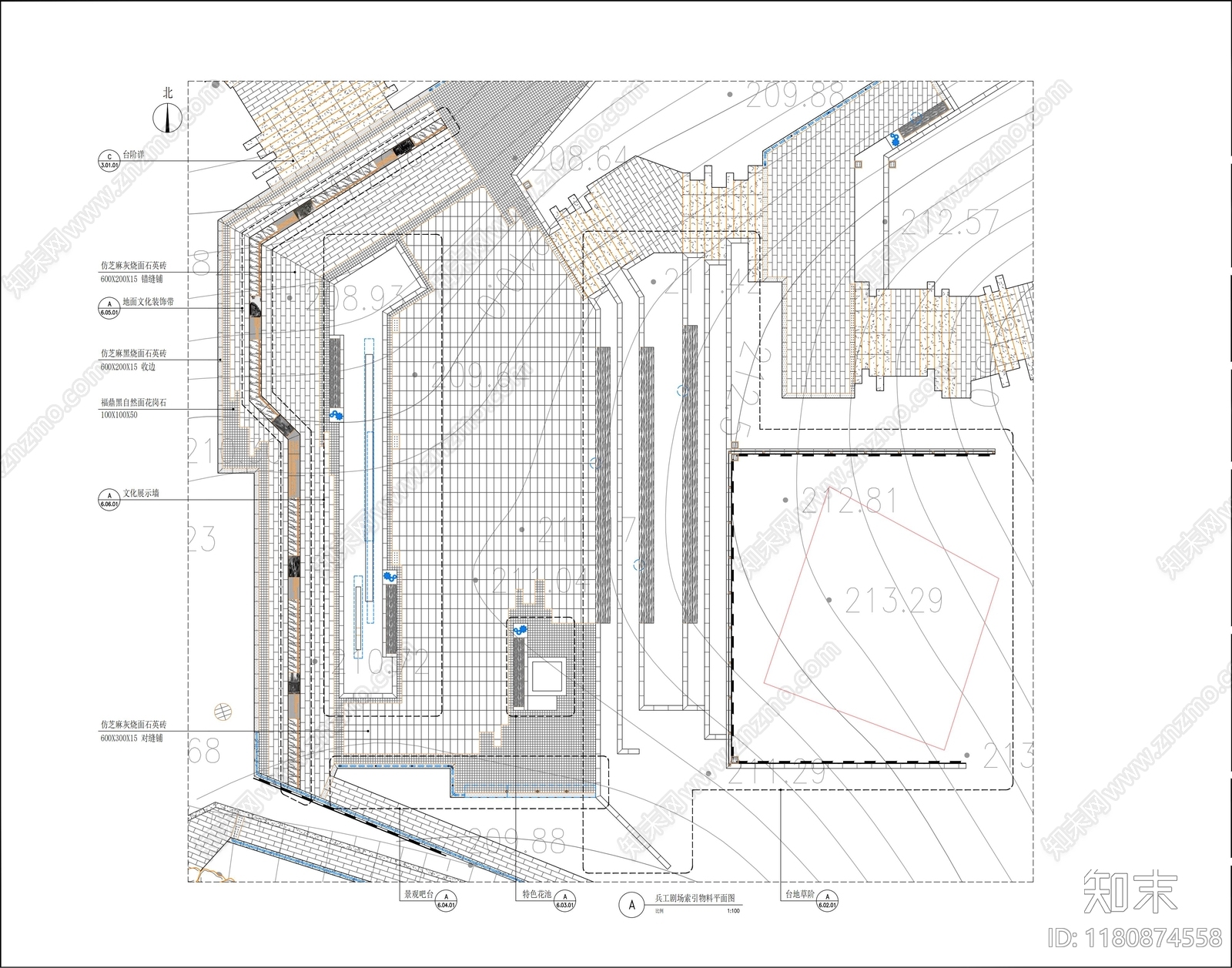Click the 208.64 elevation value

tap(579, 160)
